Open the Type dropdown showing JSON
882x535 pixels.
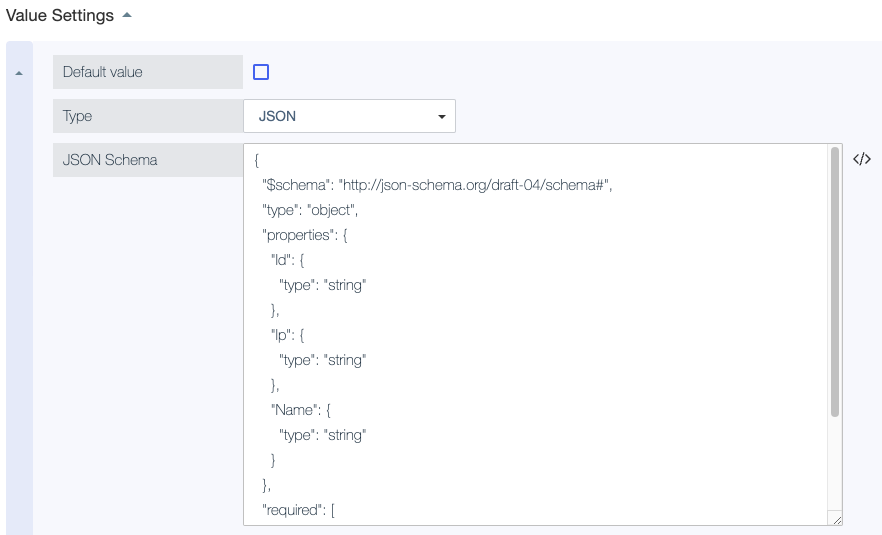point(349,116)
